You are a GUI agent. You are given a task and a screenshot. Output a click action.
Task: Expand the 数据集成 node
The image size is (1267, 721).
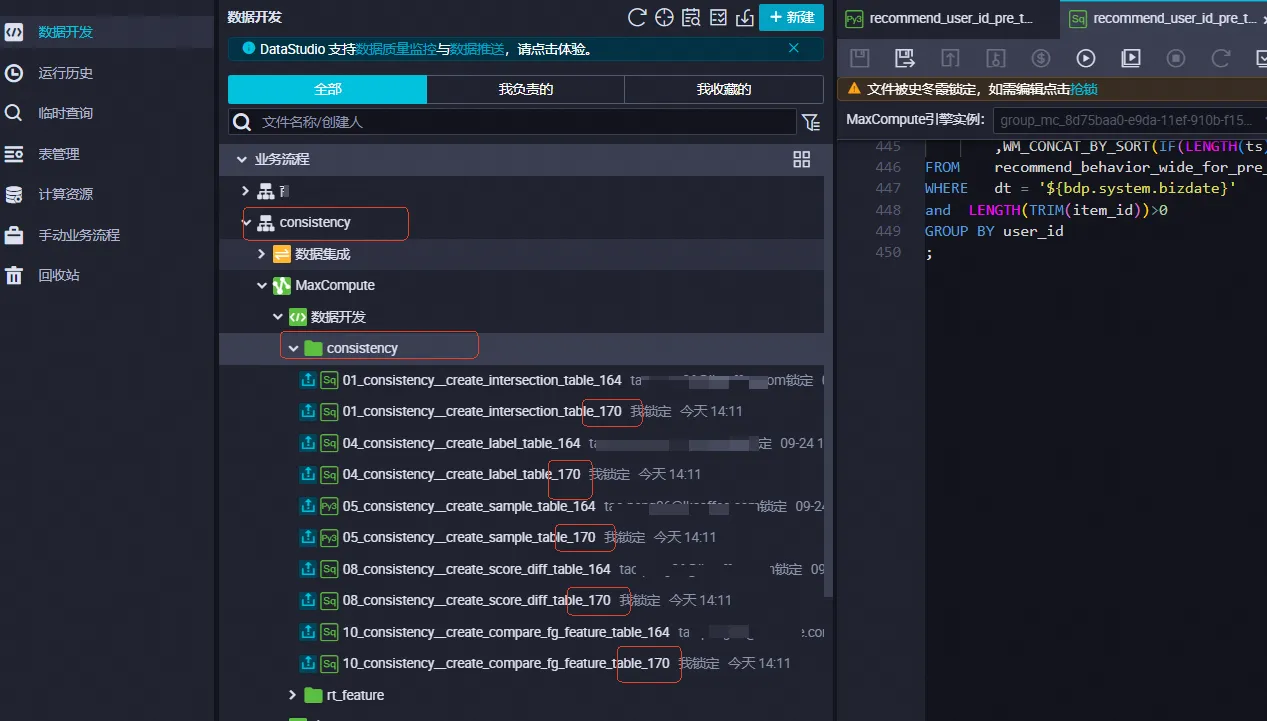262,254
